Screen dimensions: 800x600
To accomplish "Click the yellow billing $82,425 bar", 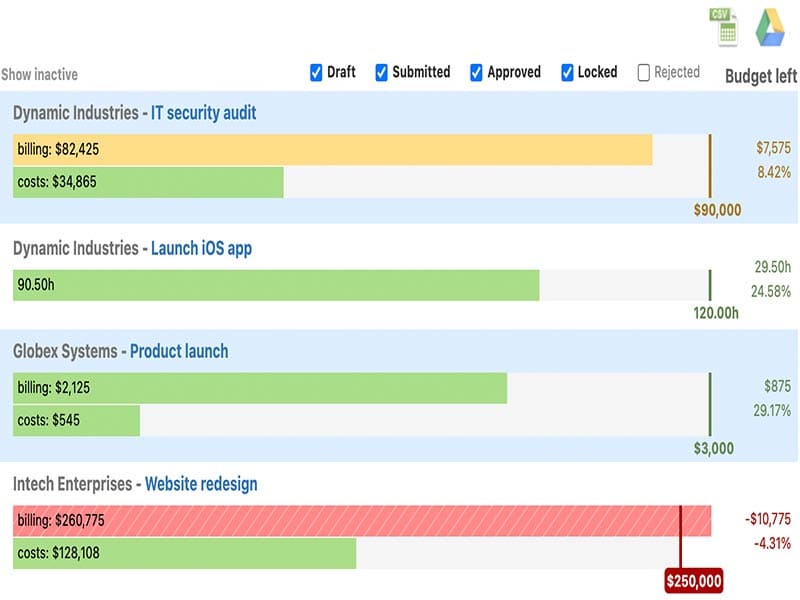I will tap(332, 150).
